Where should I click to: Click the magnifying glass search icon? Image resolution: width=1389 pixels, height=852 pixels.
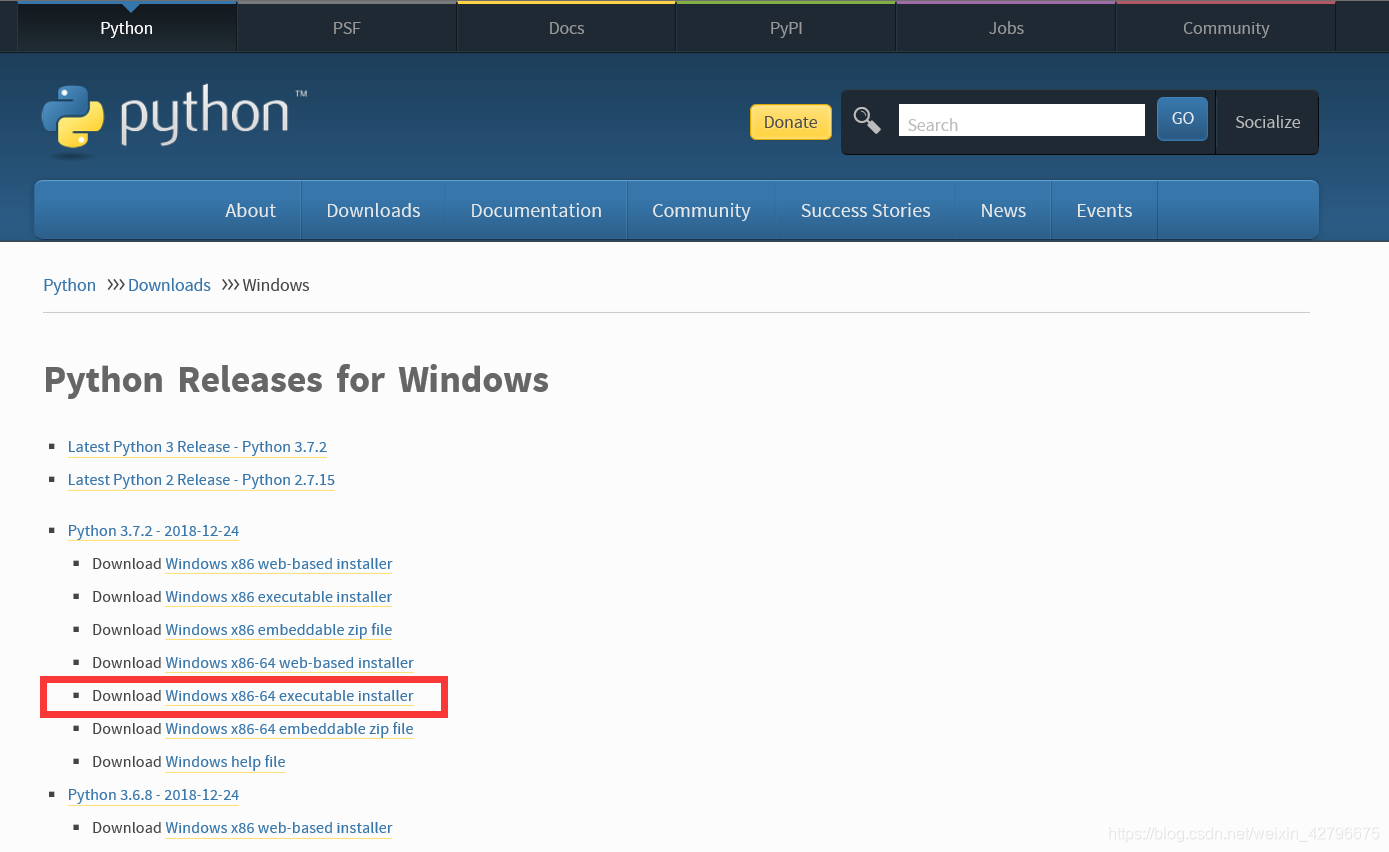click(867, 121)
